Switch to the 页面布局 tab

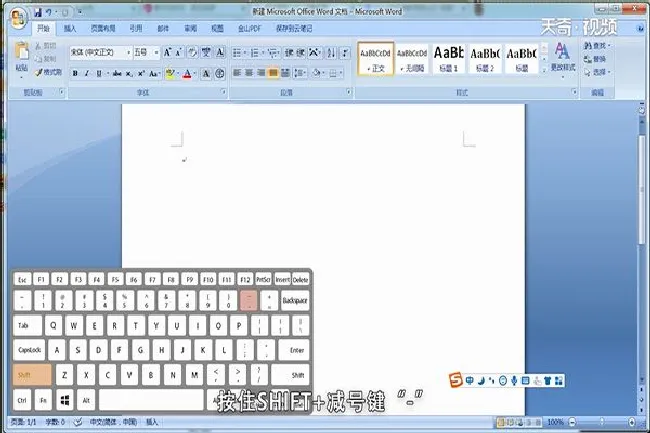point(103,29)
